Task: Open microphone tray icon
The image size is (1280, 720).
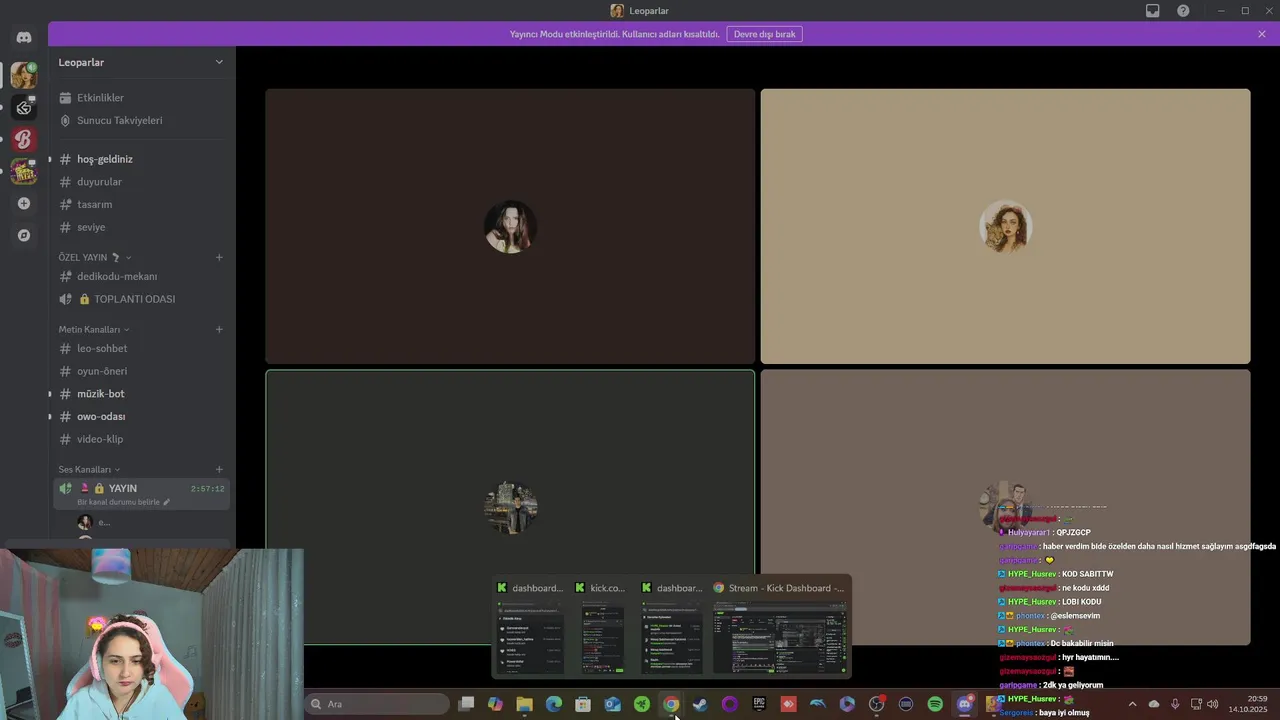Action: tap(1175, 704)
